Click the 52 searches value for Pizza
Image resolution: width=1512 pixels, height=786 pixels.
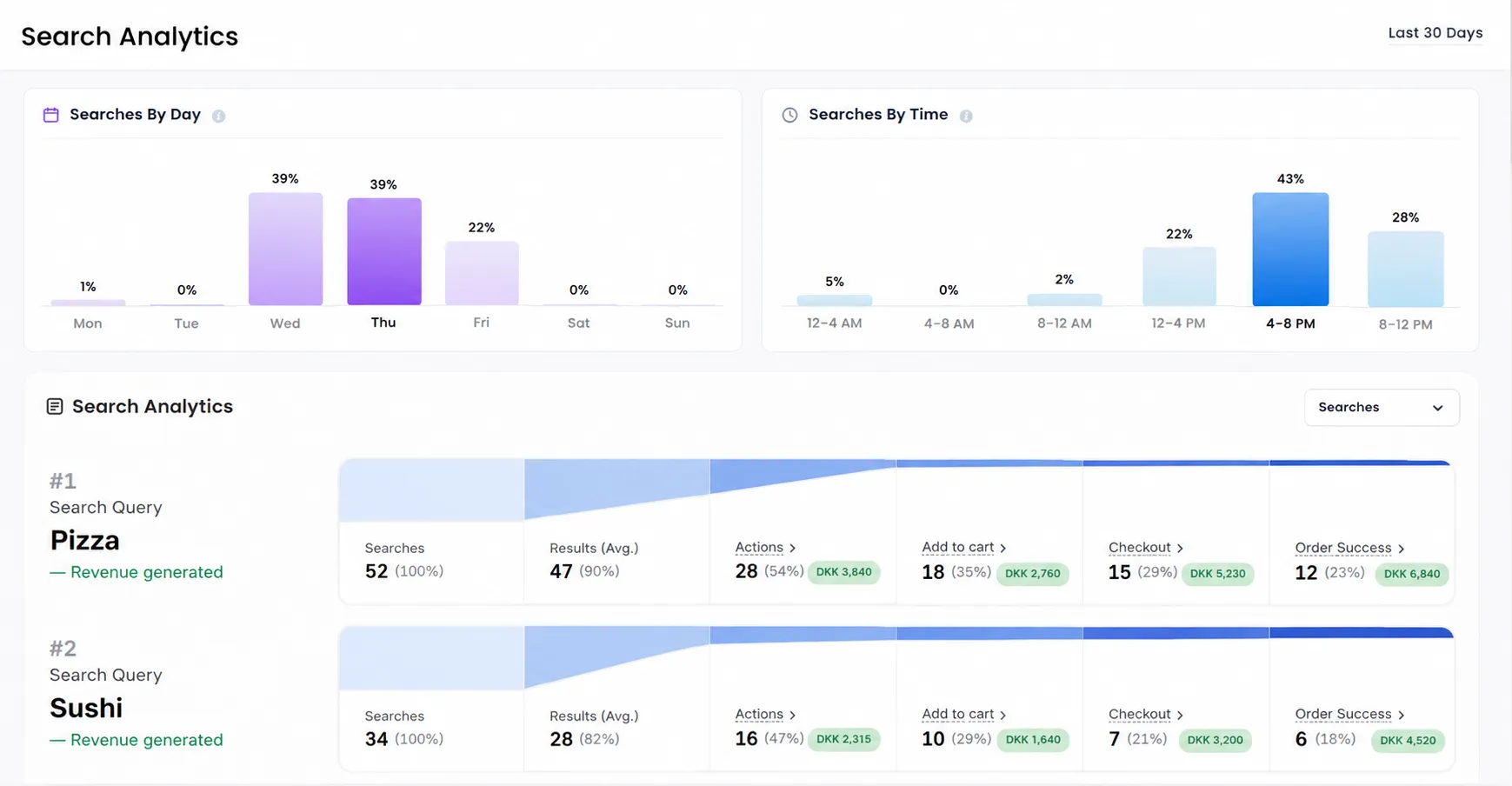376,571
